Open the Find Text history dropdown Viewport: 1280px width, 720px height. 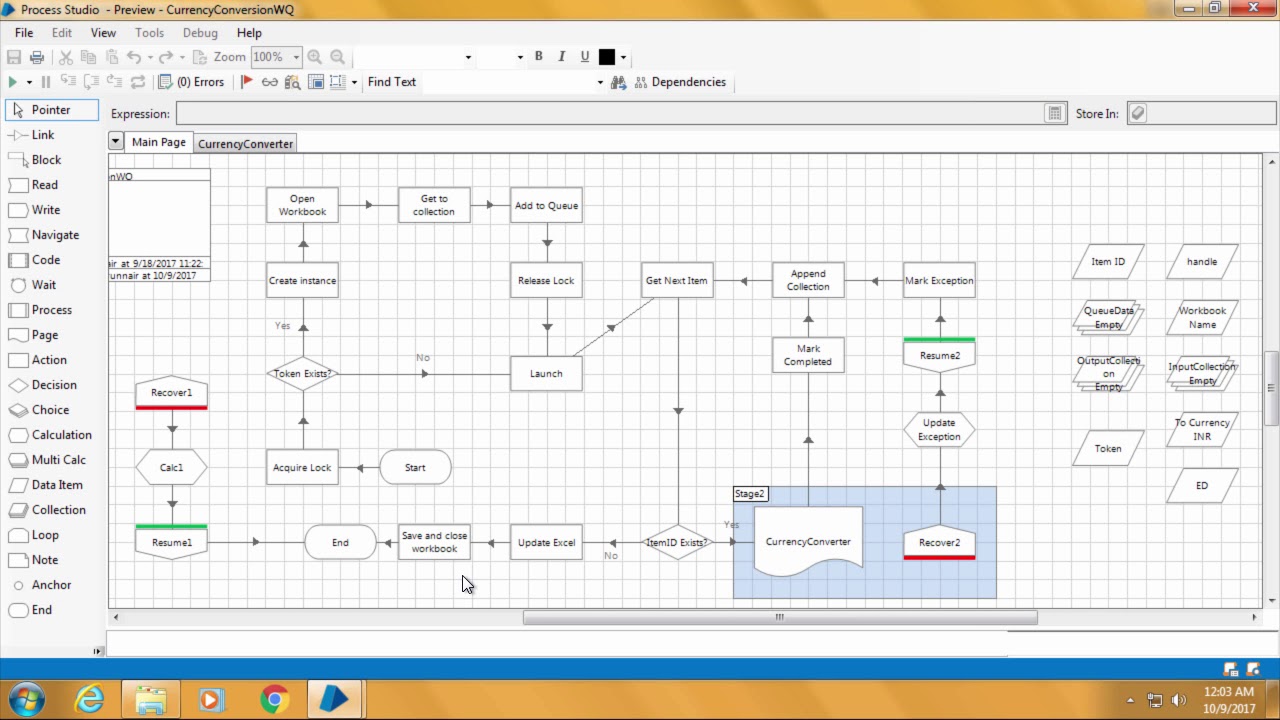[600, 82]
